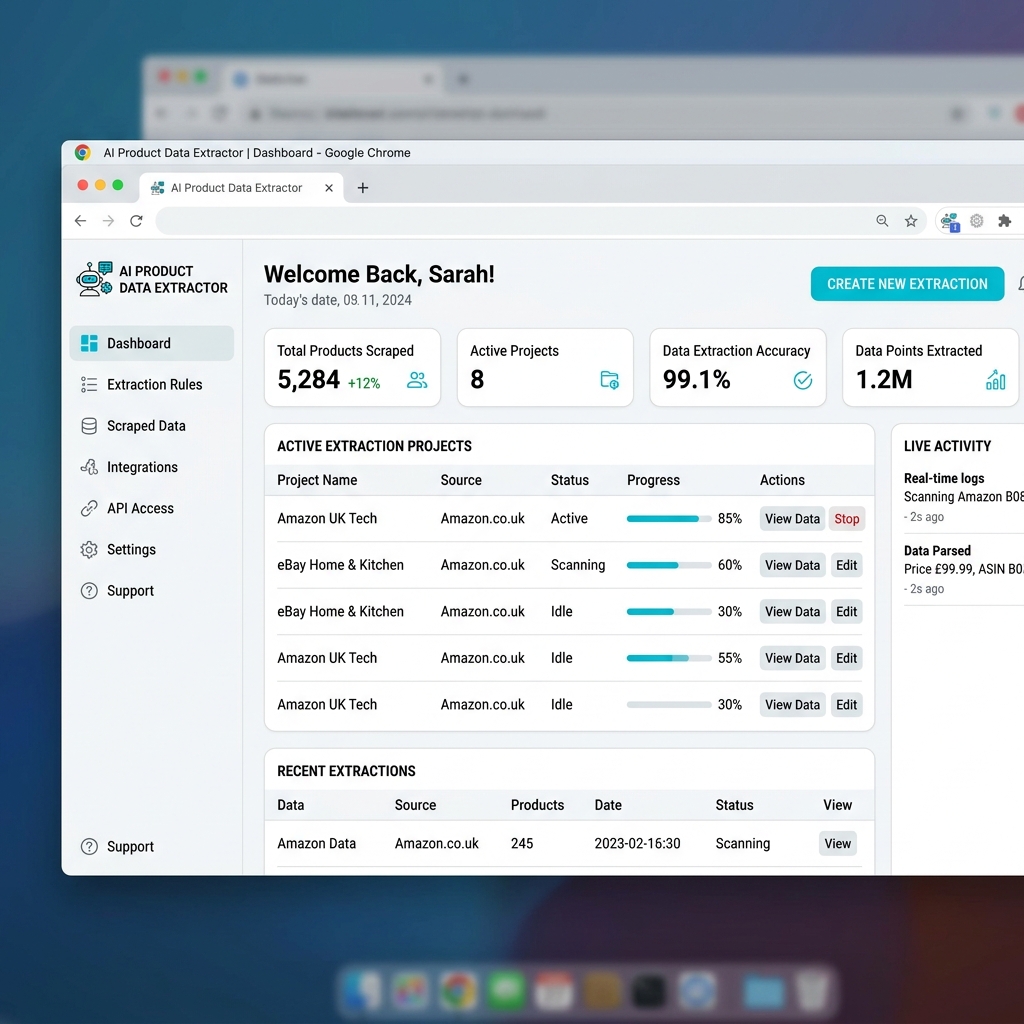The image size is (1024, 1024).
Task: Click the folder icon in Active Projects card
Action: [x=609, y=380]
